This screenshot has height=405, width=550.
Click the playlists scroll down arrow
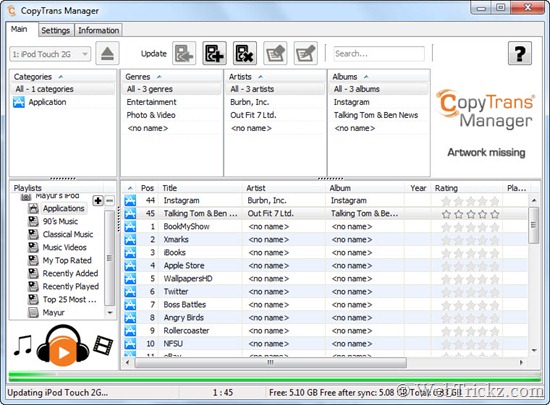click(x=110, y=312)
